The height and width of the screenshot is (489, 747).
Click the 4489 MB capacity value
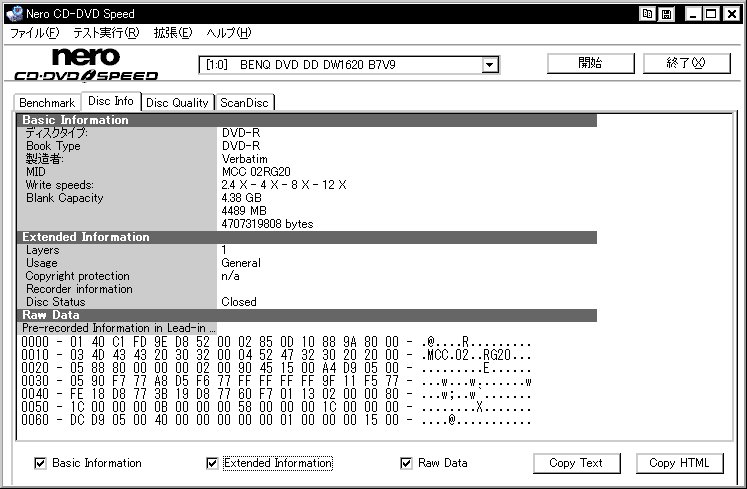pos(243,211)
